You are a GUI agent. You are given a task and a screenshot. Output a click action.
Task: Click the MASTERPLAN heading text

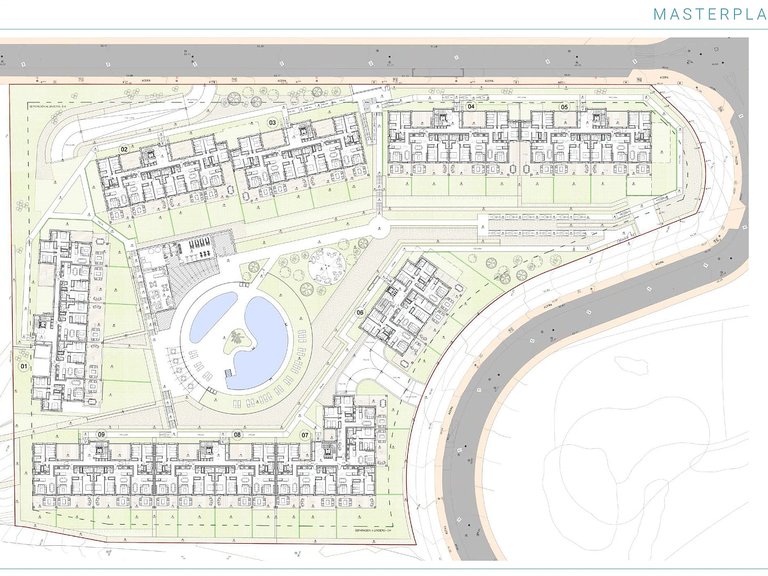tap(710, 14)
